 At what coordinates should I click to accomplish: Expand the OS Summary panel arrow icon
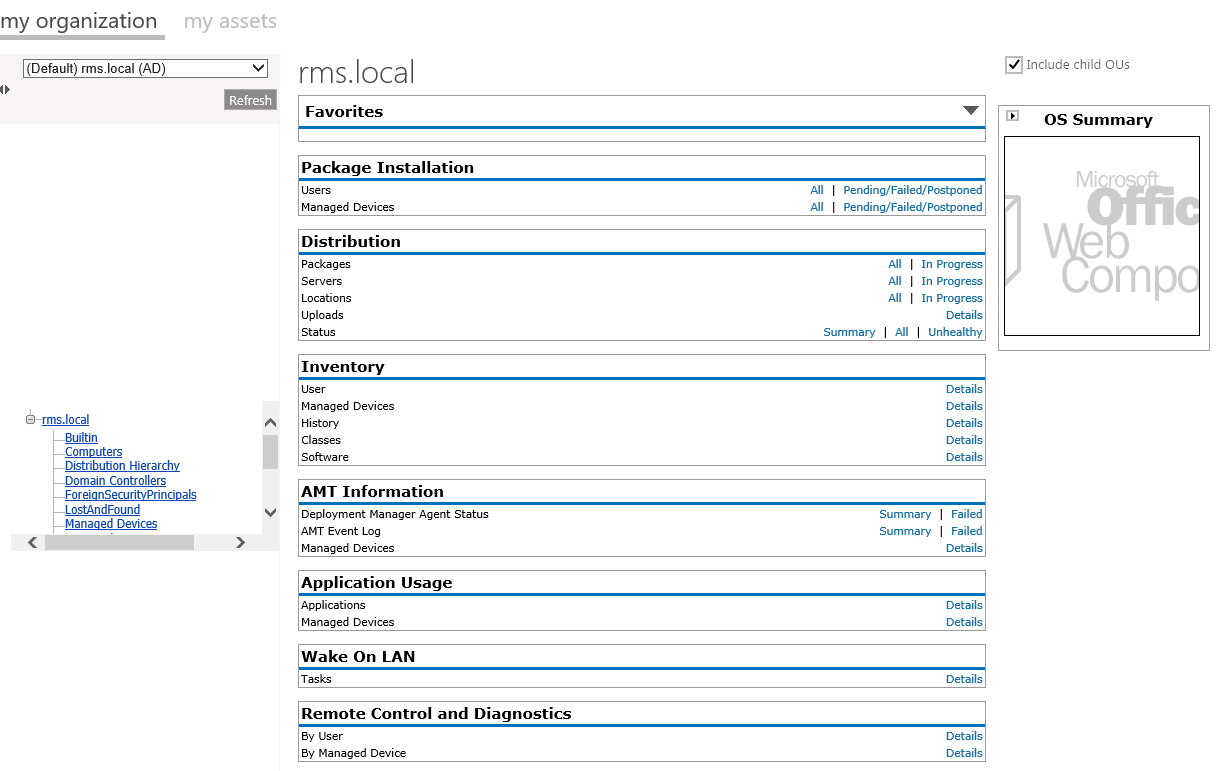tap(1012, 116)
